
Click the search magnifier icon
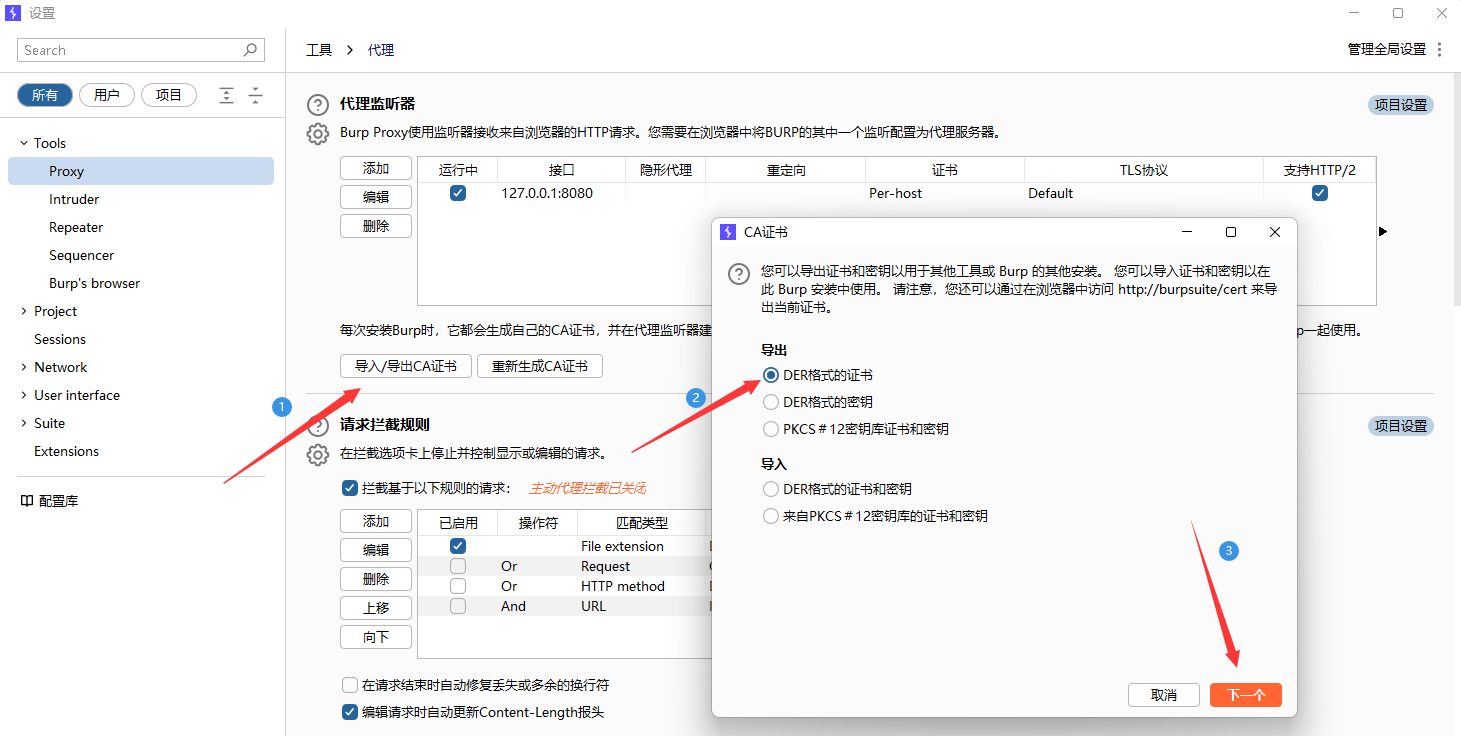coord(250,50)
